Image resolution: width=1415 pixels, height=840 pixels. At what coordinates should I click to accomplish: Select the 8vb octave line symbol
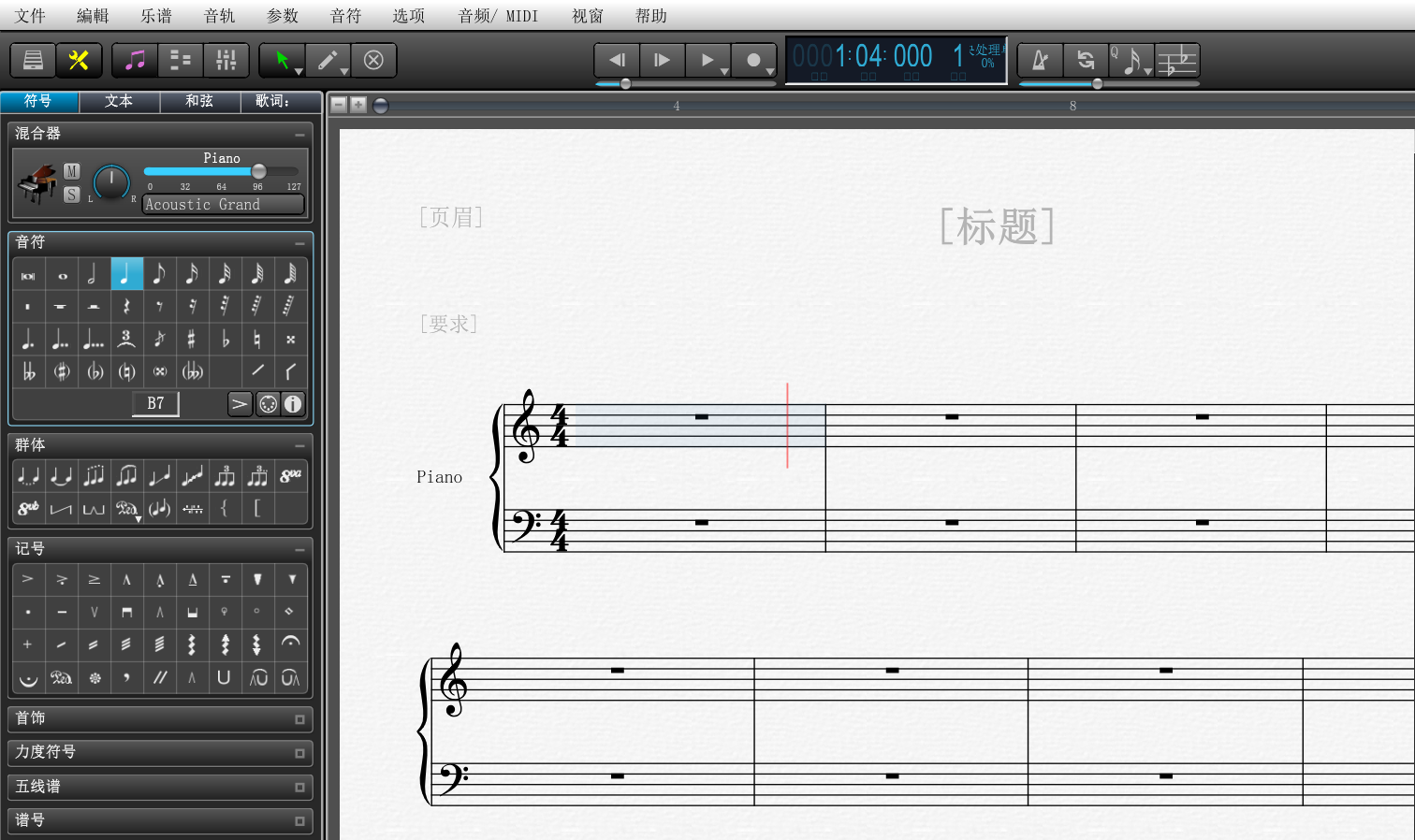pyautogui.click(x=29, y=509)
